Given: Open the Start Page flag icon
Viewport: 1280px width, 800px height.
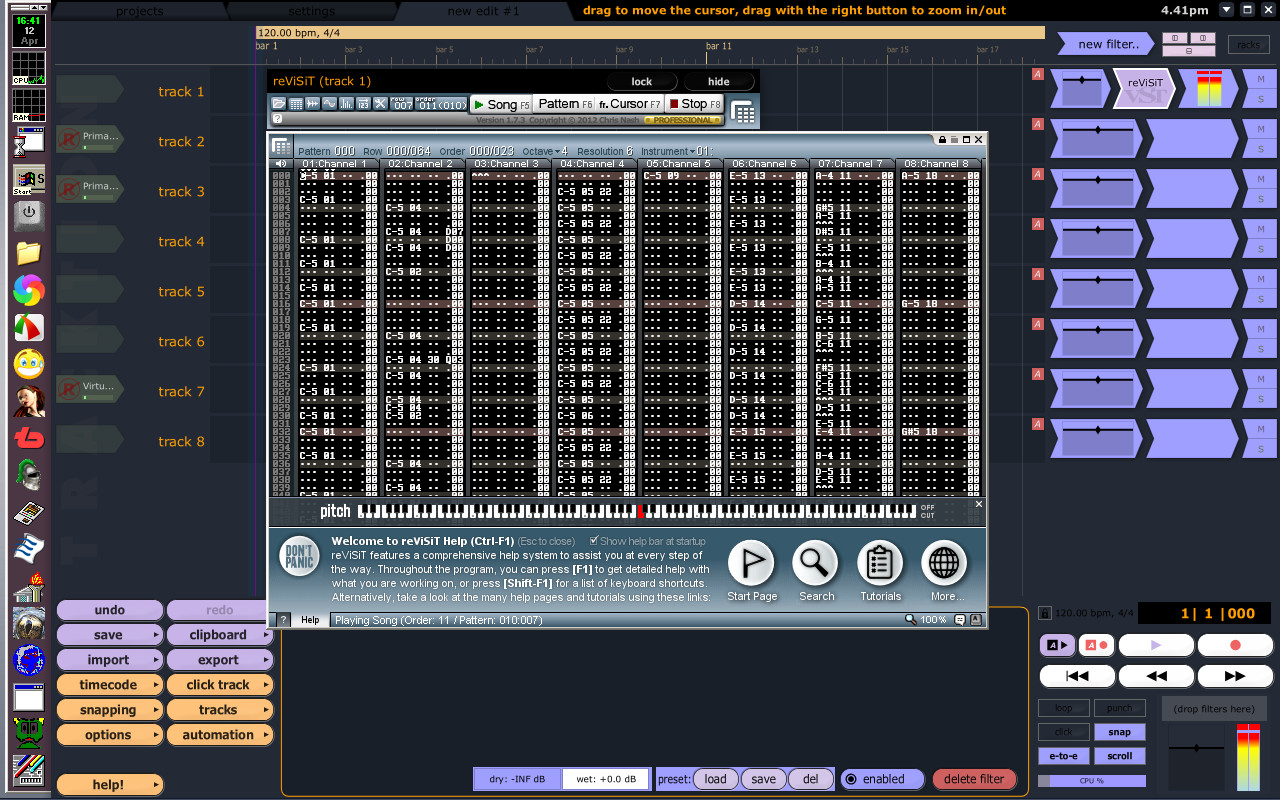Looking at the screenshot, I should pyautogui.click(x=751, y=564).
